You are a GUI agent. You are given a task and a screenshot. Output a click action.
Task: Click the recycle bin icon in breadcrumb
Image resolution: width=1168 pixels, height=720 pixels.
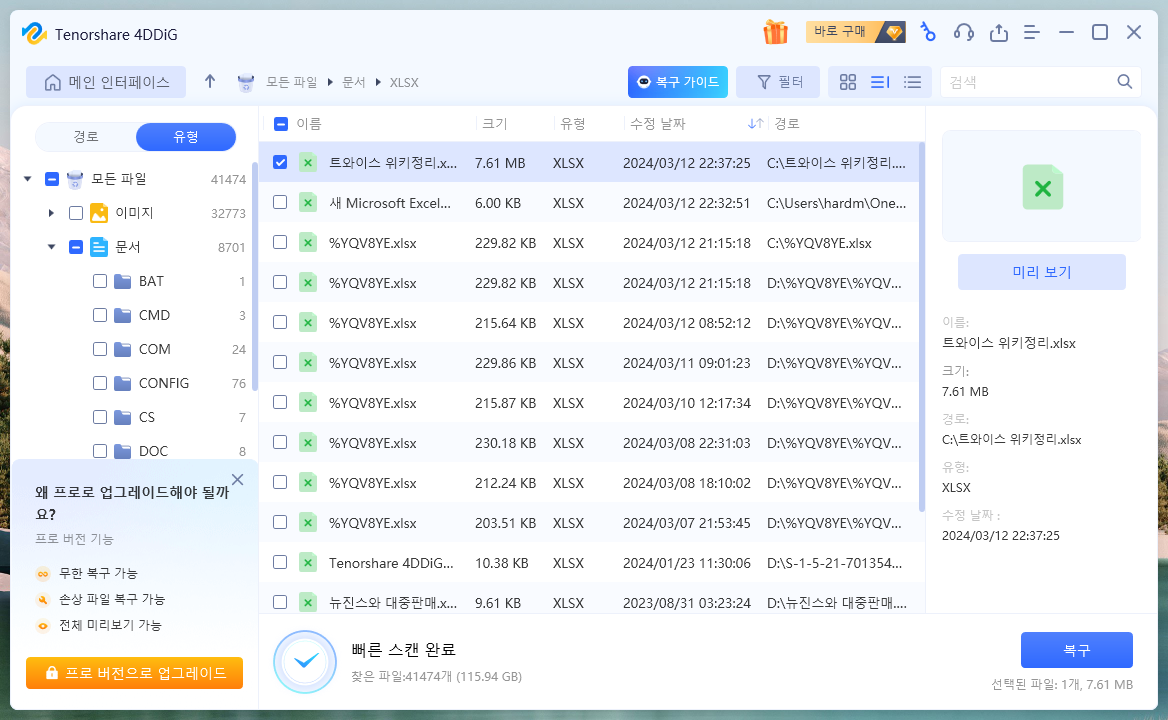246,83
